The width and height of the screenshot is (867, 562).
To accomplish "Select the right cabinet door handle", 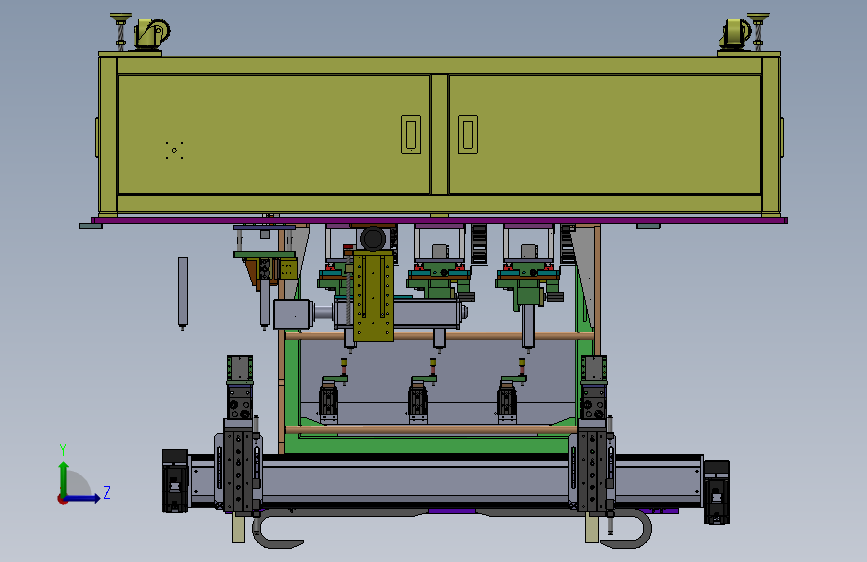I will pyautogui.click(x=468, y=134).
